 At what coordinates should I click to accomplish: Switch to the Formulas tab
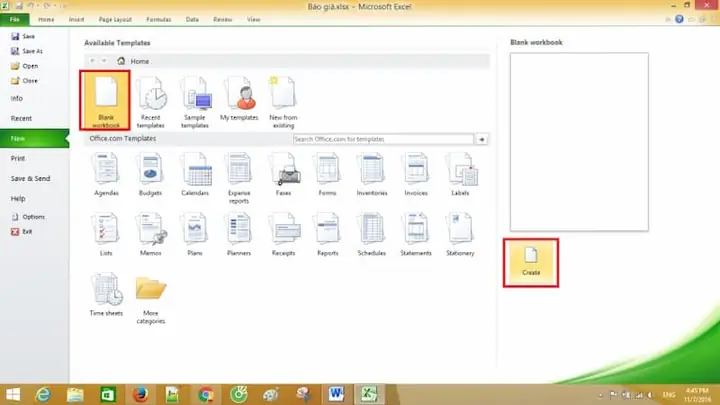click(x=158, y=19)
